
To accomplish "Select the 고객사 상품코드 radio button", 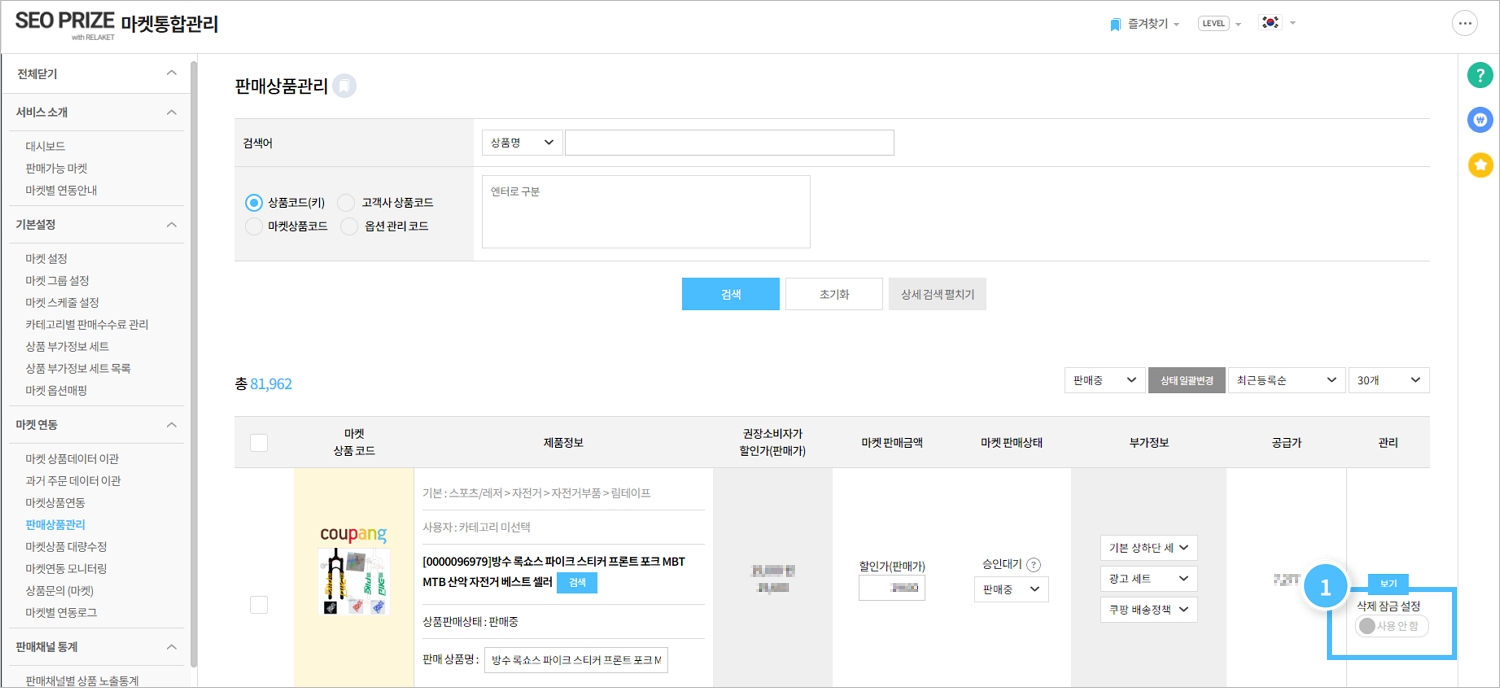I will point(346,203).
